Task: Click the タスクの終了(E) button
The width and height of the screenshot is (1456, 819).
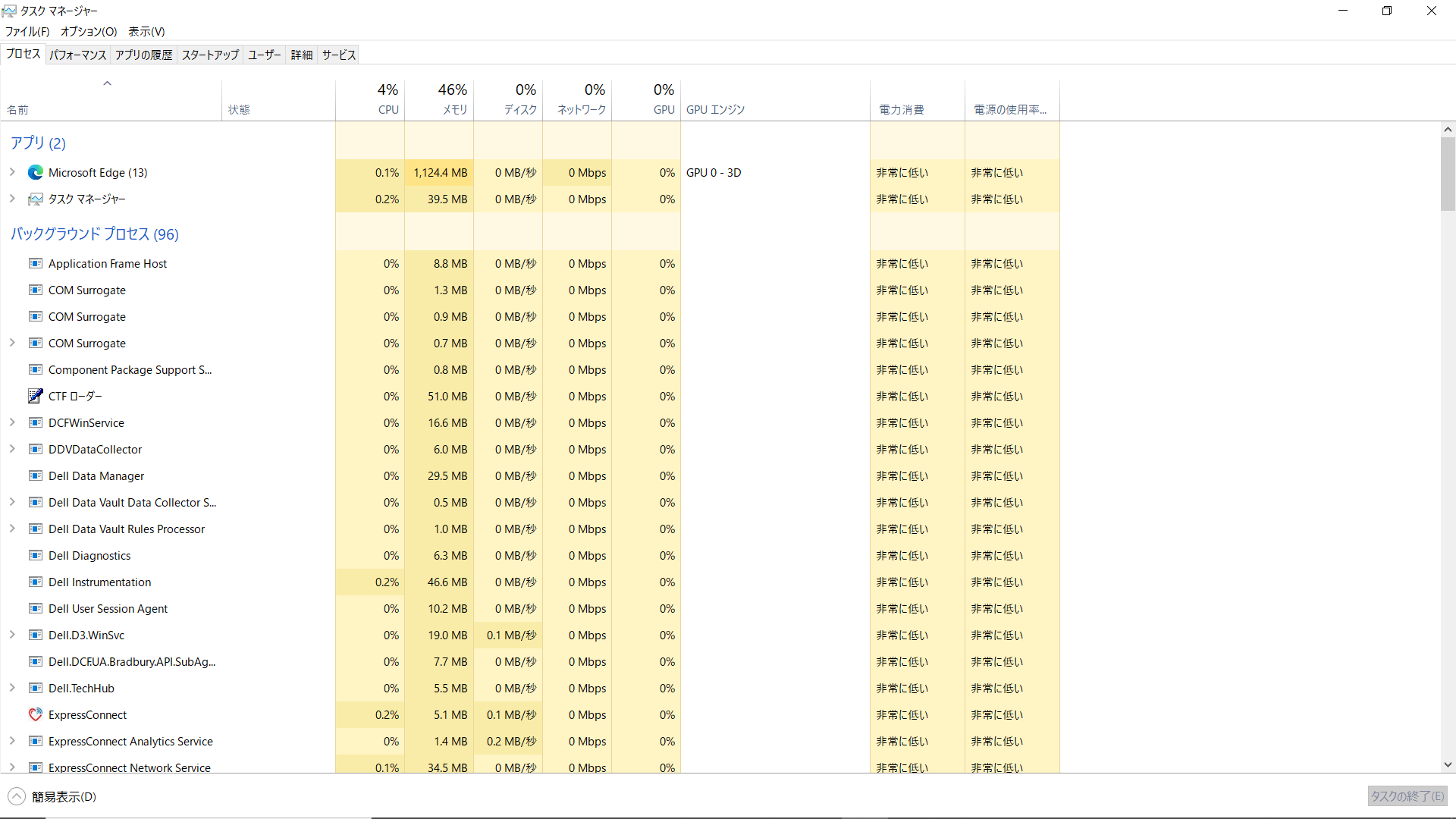Action: (1407, 796)
